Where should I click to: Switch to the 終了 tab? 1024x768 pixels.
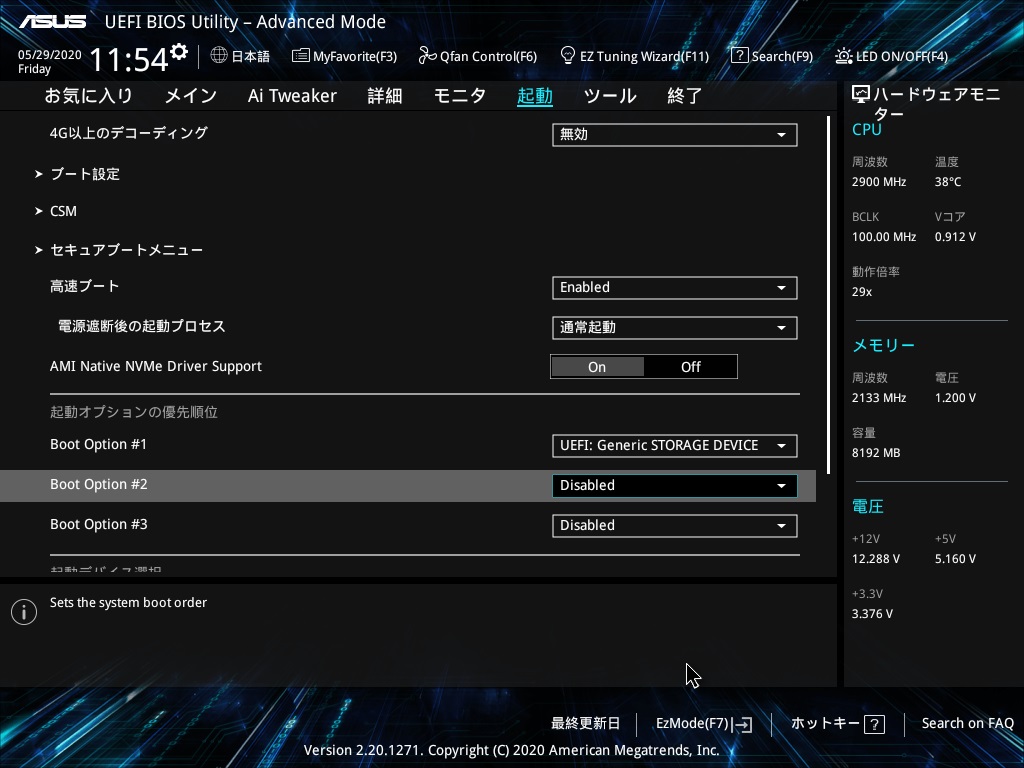pyautogui.click(x=684, y=96)
